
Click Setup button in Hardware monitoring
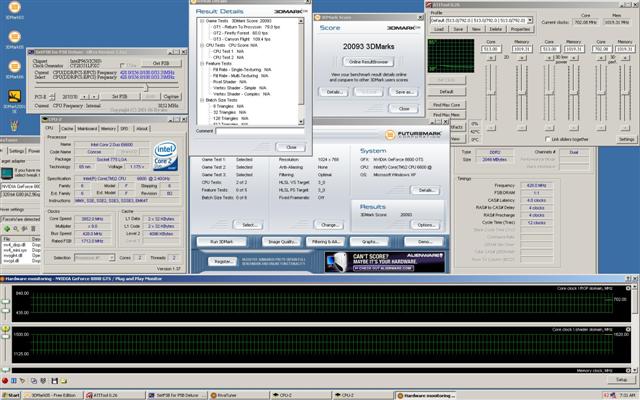[622, 380]
